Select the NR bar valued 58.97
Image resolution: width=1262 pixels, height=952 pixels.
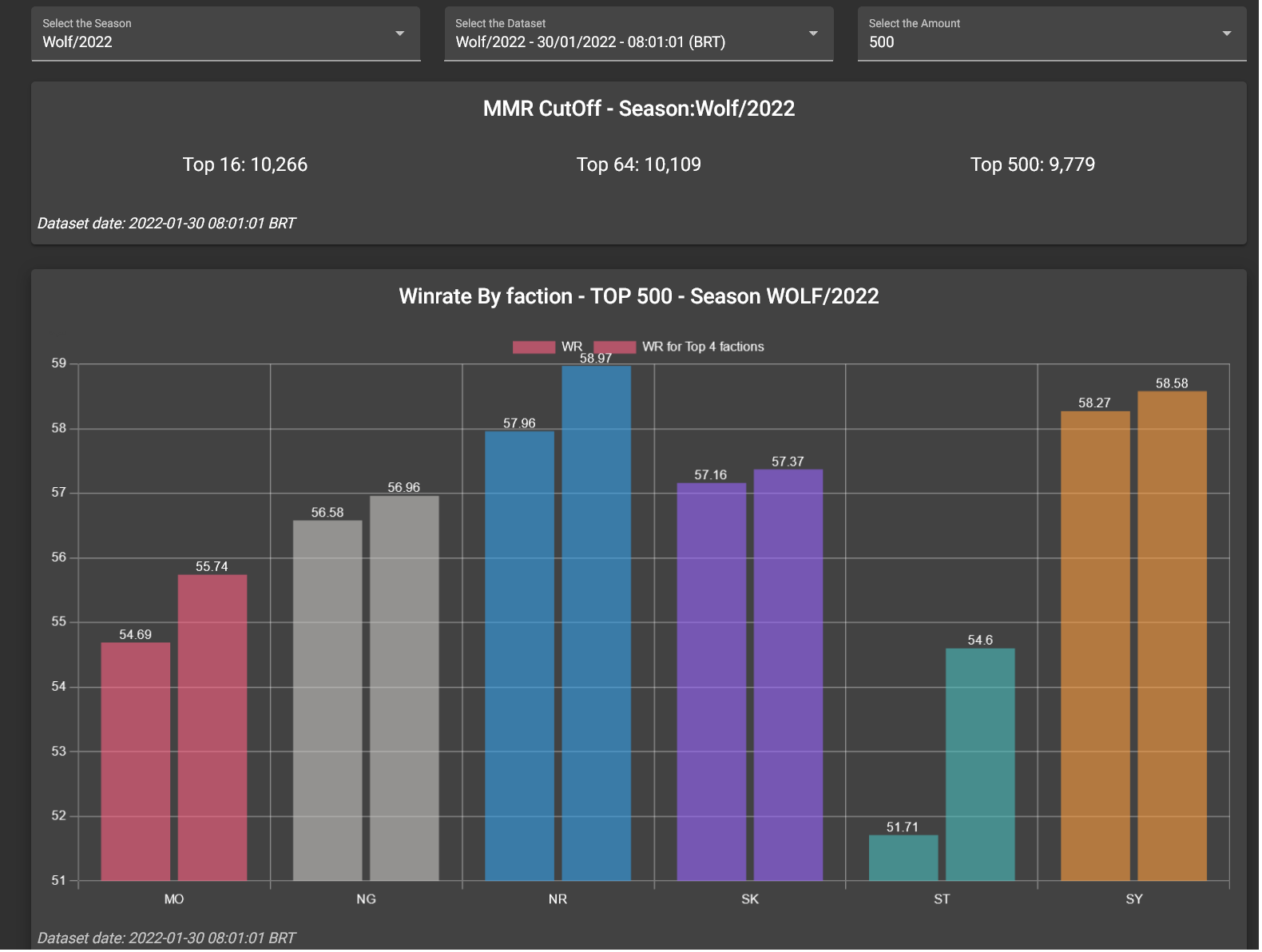coord(597,623)
